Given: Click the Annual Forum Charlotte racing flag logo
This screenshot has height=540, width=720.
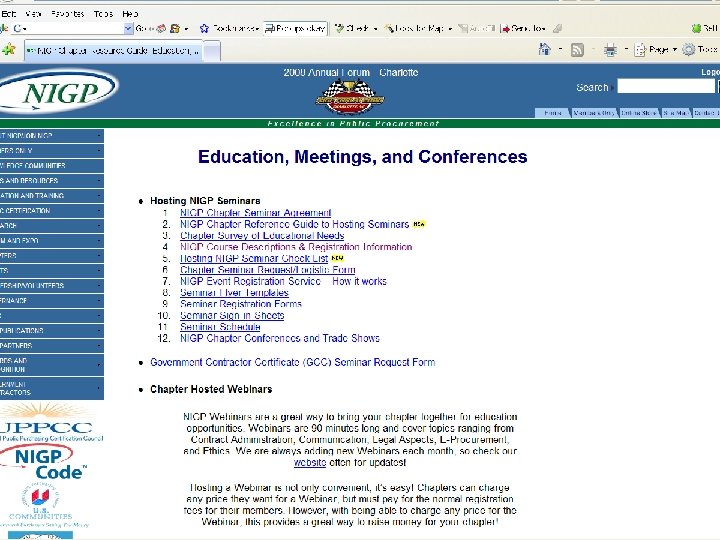Looking at the screenshot, I should (x=350, y=97).
